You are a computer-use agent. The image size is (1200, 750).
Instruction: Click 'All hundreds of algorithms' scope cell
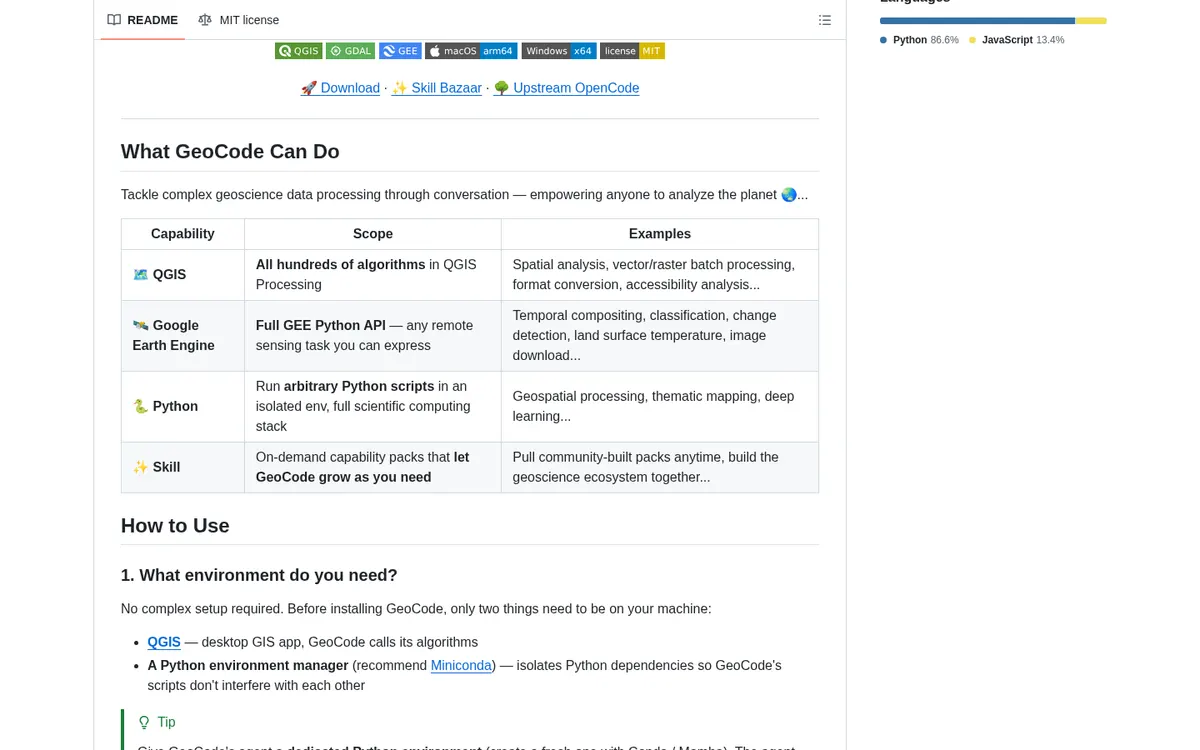point(373,275)
